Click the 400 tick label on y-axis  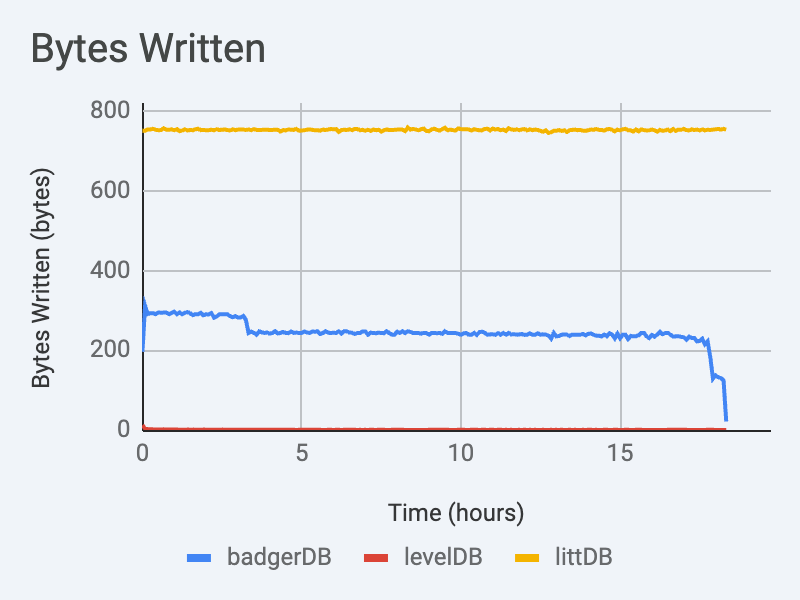point(111,270)
